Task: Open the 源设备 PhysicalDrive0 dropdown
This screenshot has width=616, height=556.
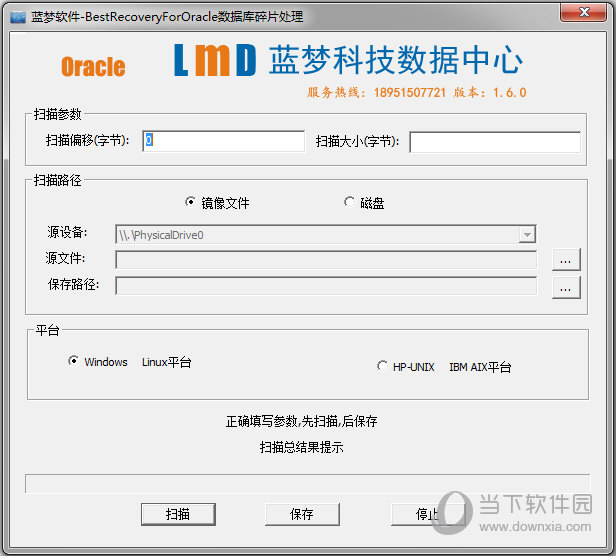Action: tap(527, 235)
